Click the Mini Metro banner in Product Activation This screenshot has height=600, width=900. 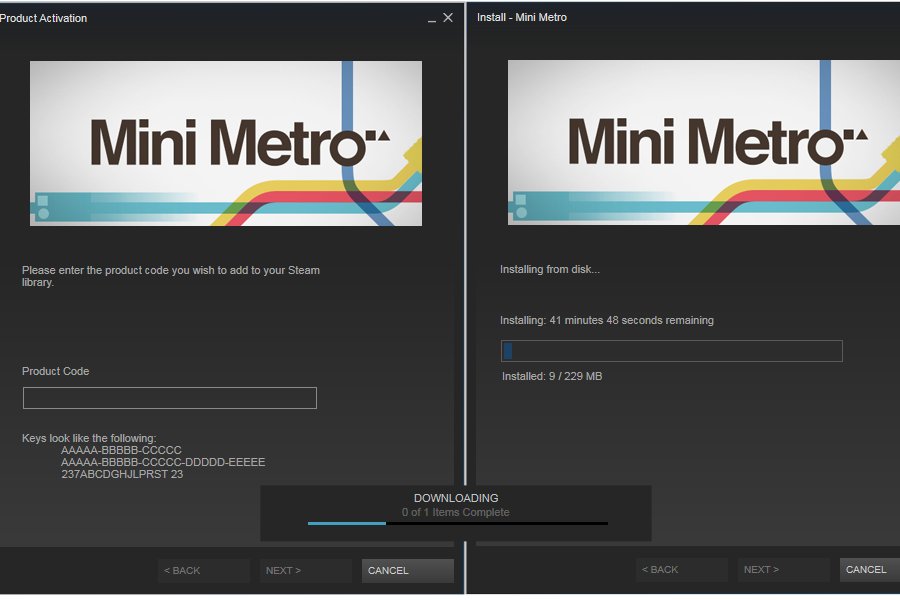[x=225, y=143]
